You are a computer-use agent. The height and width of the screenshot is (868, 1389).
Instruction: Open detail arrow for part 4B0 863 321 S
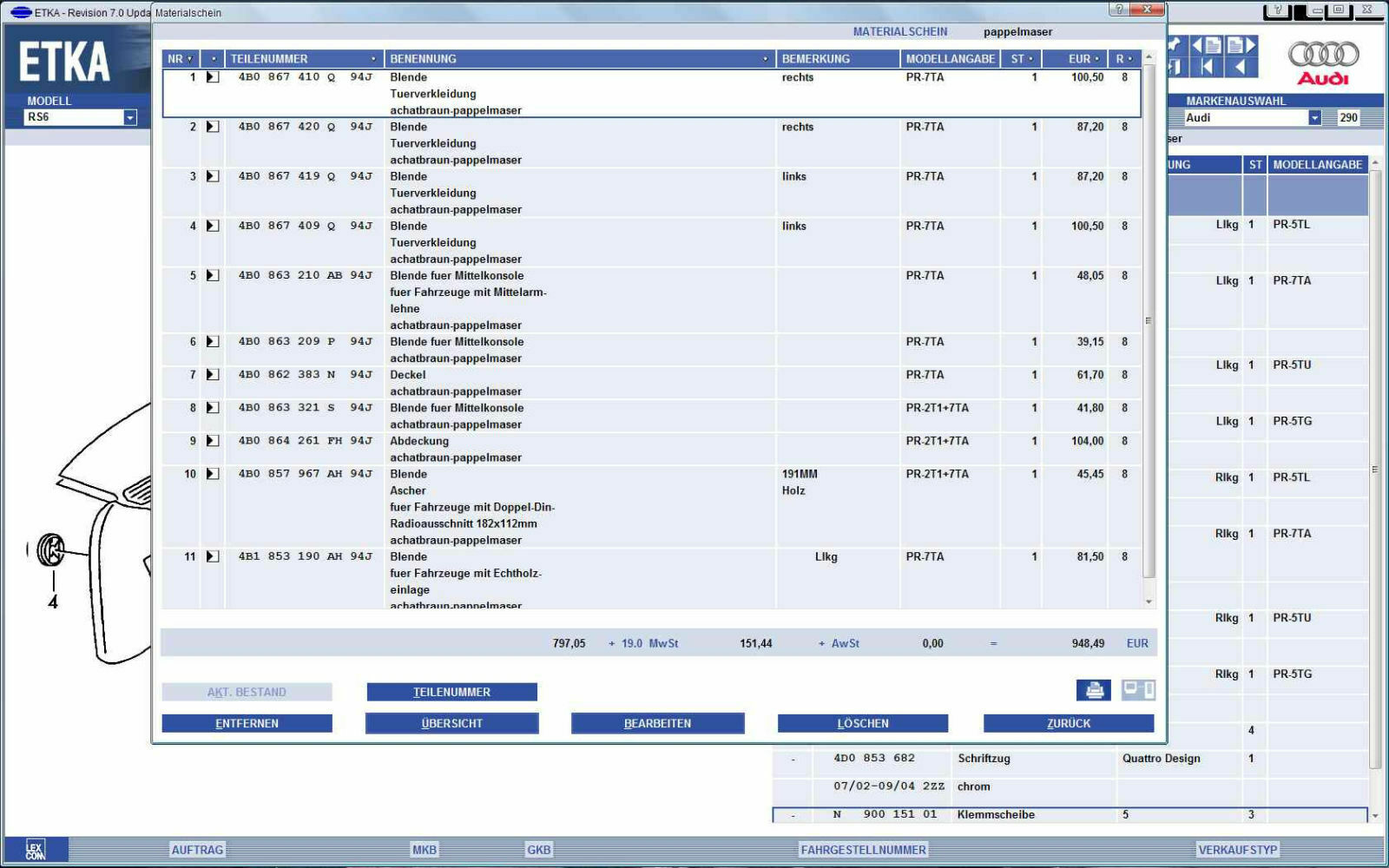(x=212, y=408)
